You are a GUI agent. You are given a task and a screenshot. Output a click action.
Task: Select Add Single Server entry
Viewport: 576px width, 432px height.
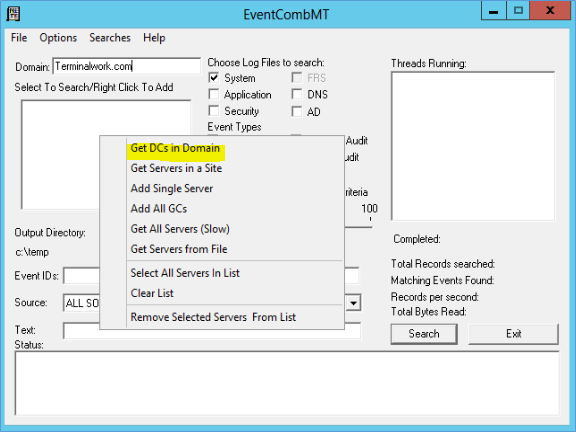[172, 188]
